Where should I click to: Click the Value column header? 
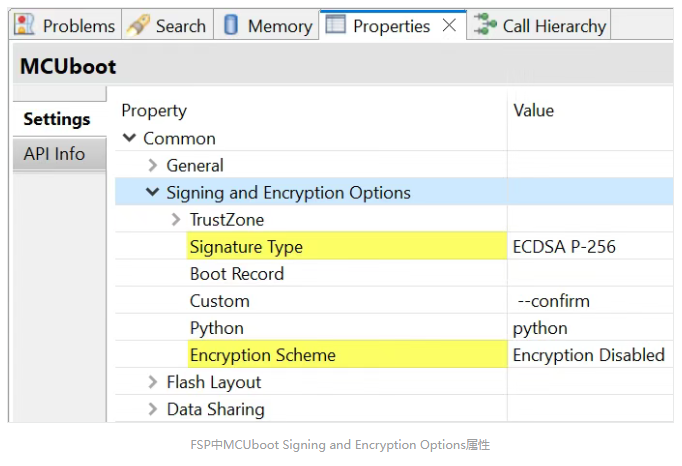[x=534, y=110]
